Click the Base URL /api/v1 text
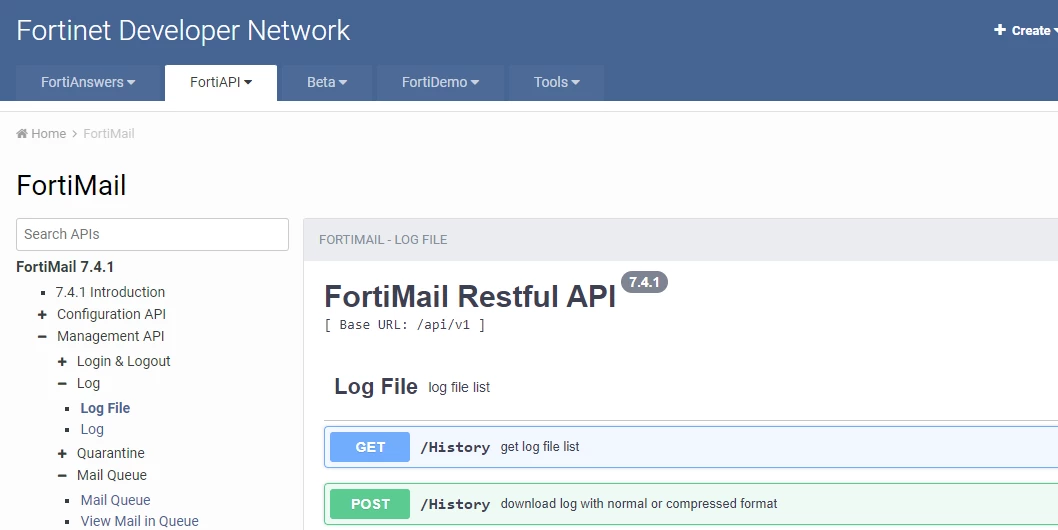 (405, 325)
